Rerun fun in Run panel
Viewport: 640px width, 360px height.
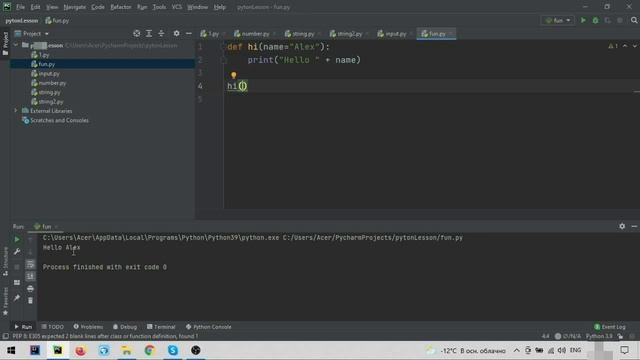pyautogui.click(x=17, y=239)
